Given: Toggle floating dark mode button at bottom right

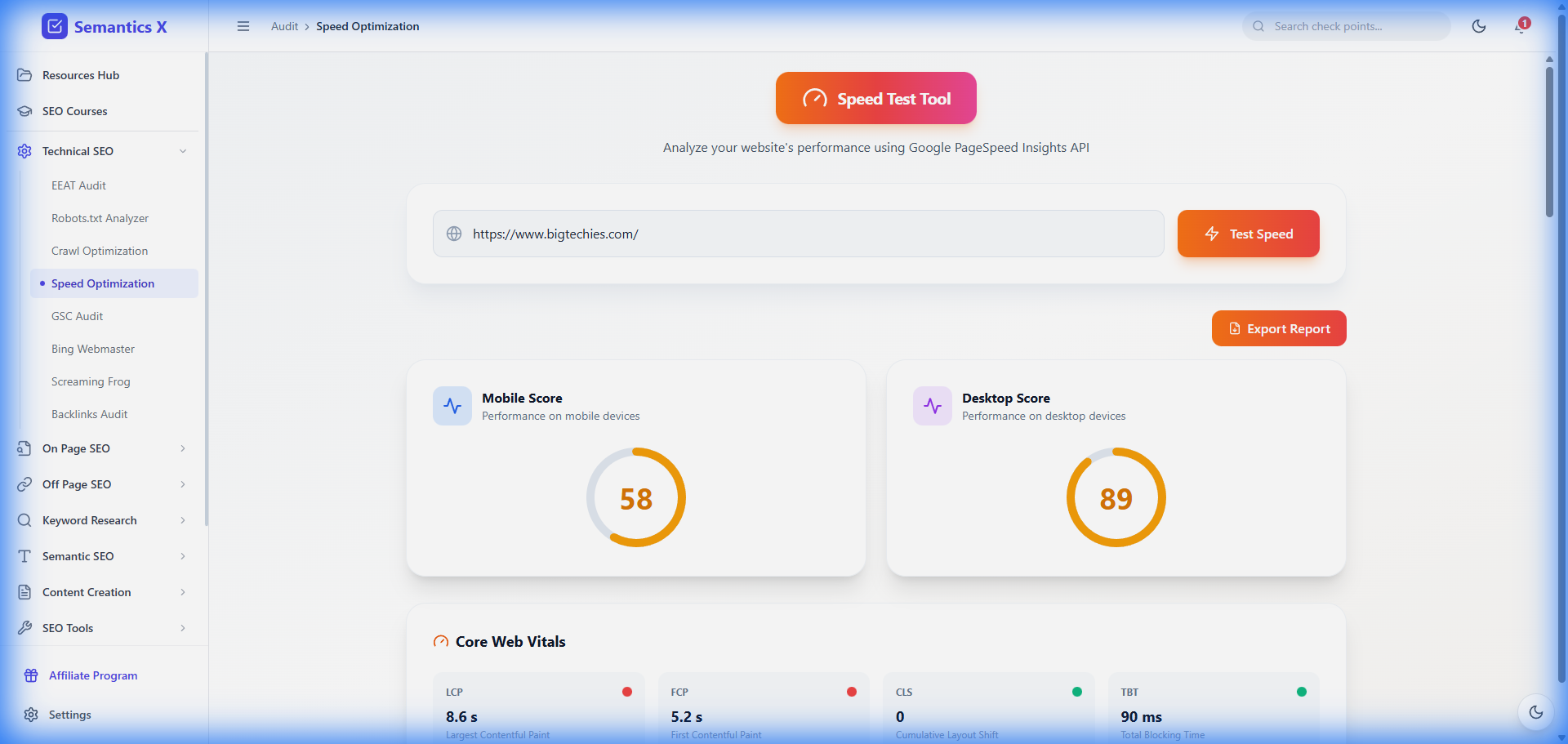Looking at the screenshot, I should click(1536, 712).
